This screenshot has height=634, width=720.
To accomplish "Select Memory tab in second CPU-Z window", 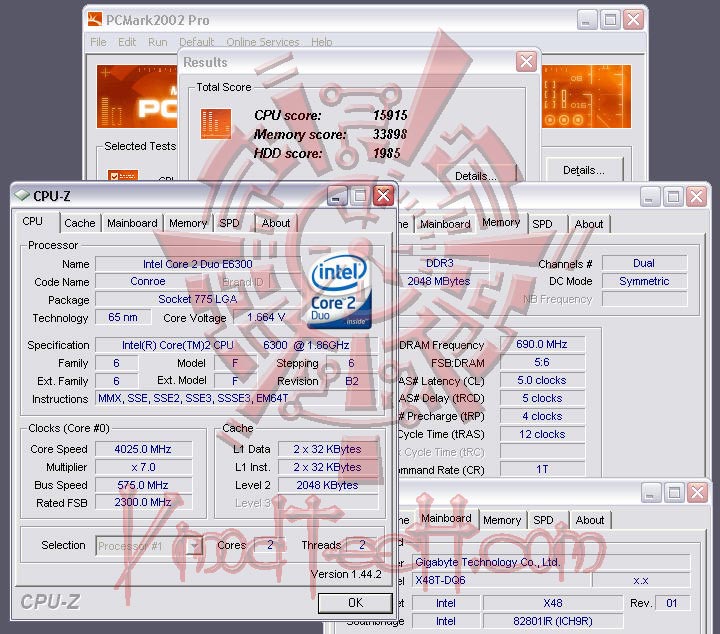I will point(501,223).
